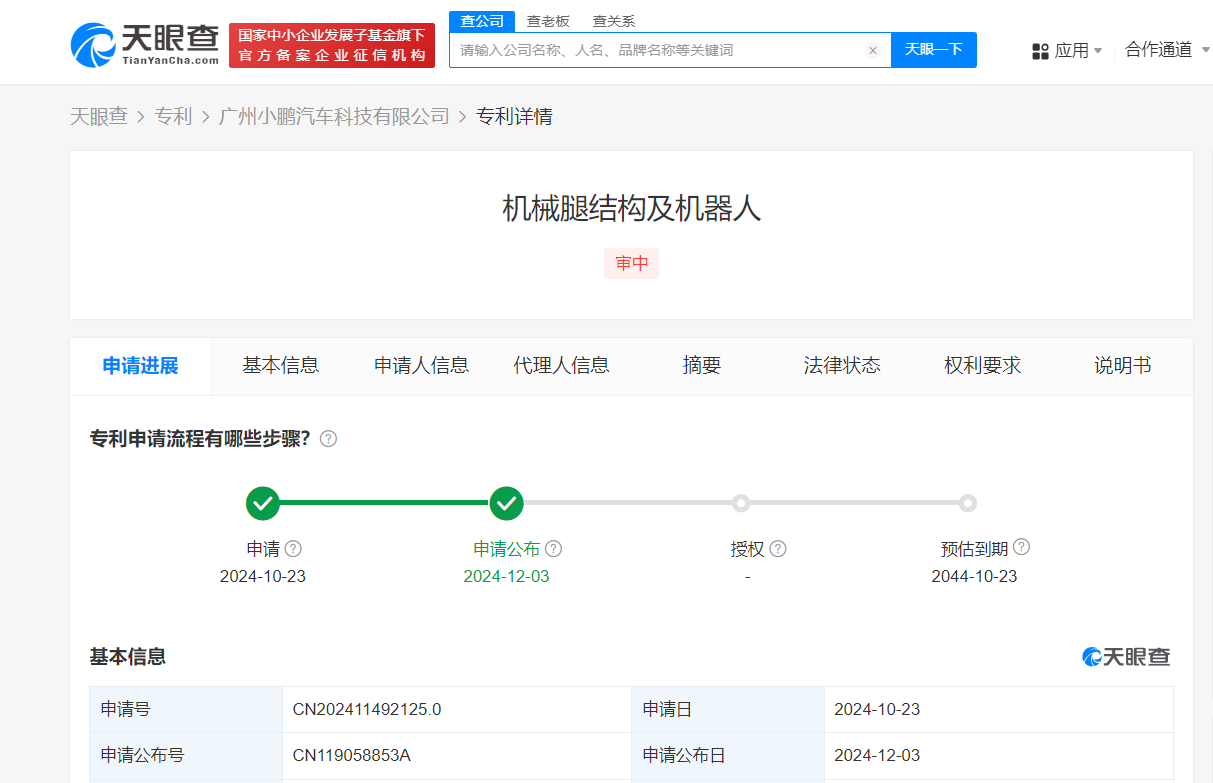Click the 基本信息 section heading
Viewport: 1213px width, 783px height.
pos(128,657)
